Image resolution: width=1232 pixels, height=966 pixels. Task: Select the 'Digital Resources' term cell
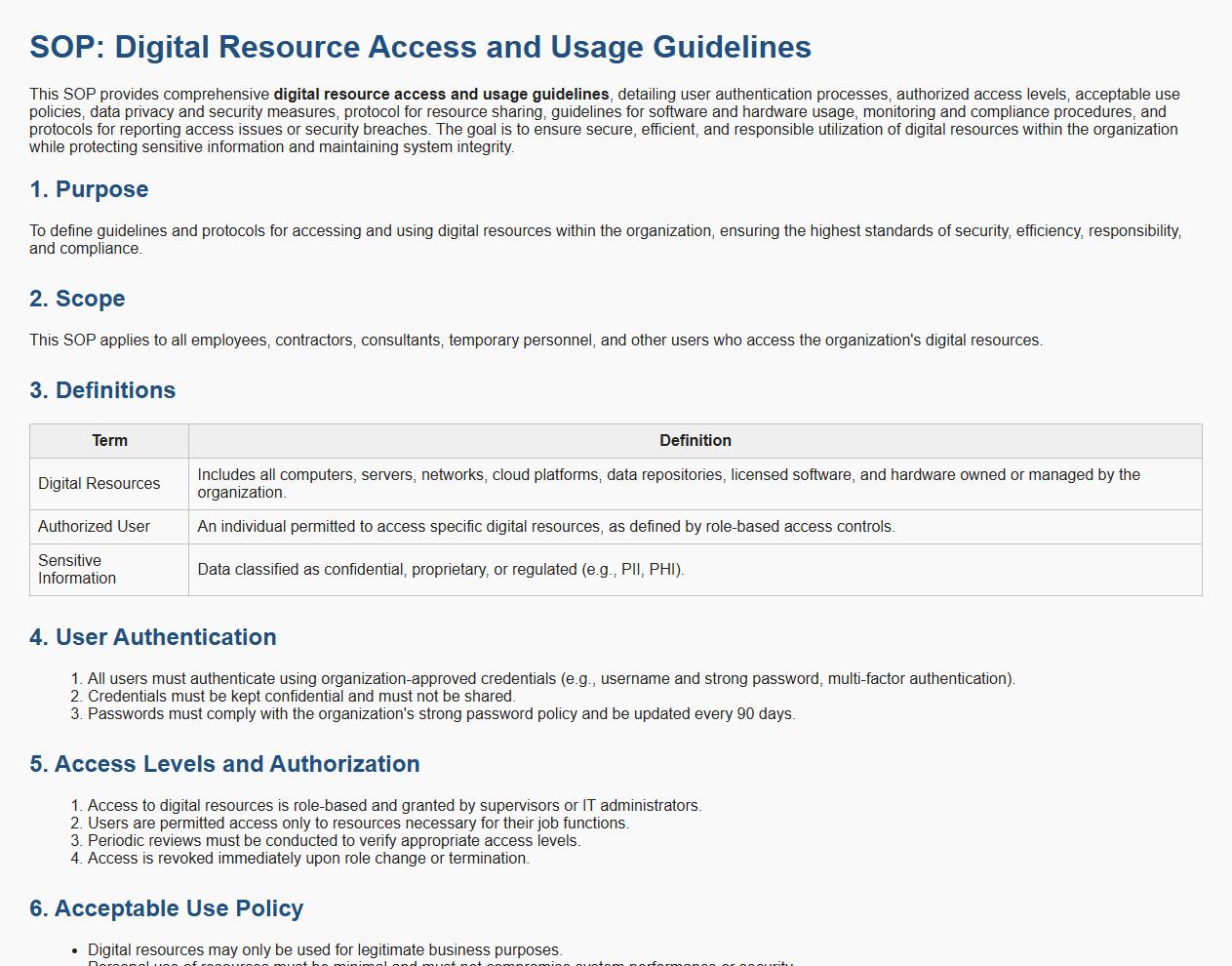coord(99,484)
